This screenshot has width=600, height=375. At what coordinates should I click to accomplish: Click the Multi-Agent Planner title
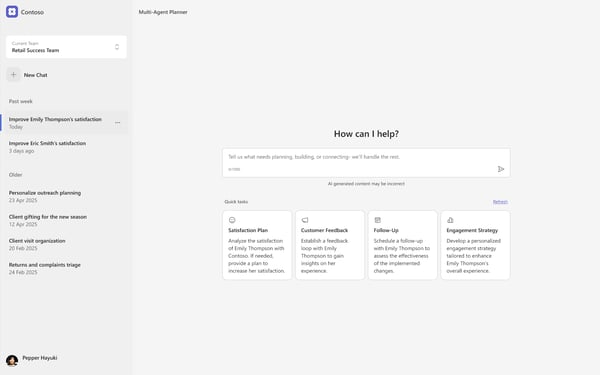163,12
